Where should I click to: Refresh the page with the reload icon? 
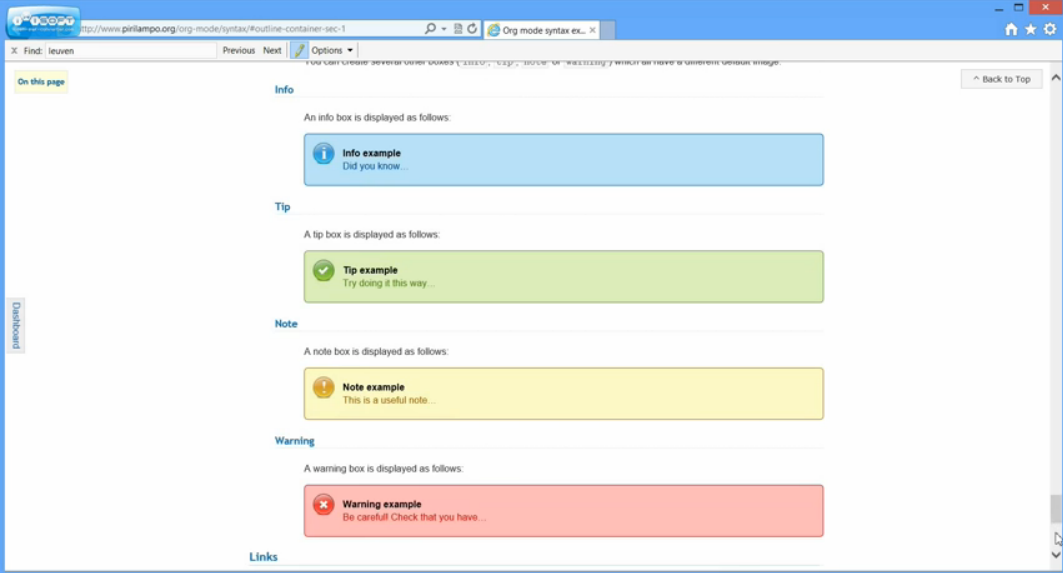pyautogui.click(x=472, y=29)
